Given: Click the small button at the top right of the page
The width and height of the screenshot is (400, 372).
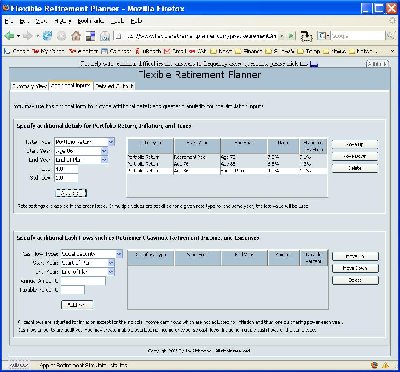Looking at the screenshot, I should (377, 63).
